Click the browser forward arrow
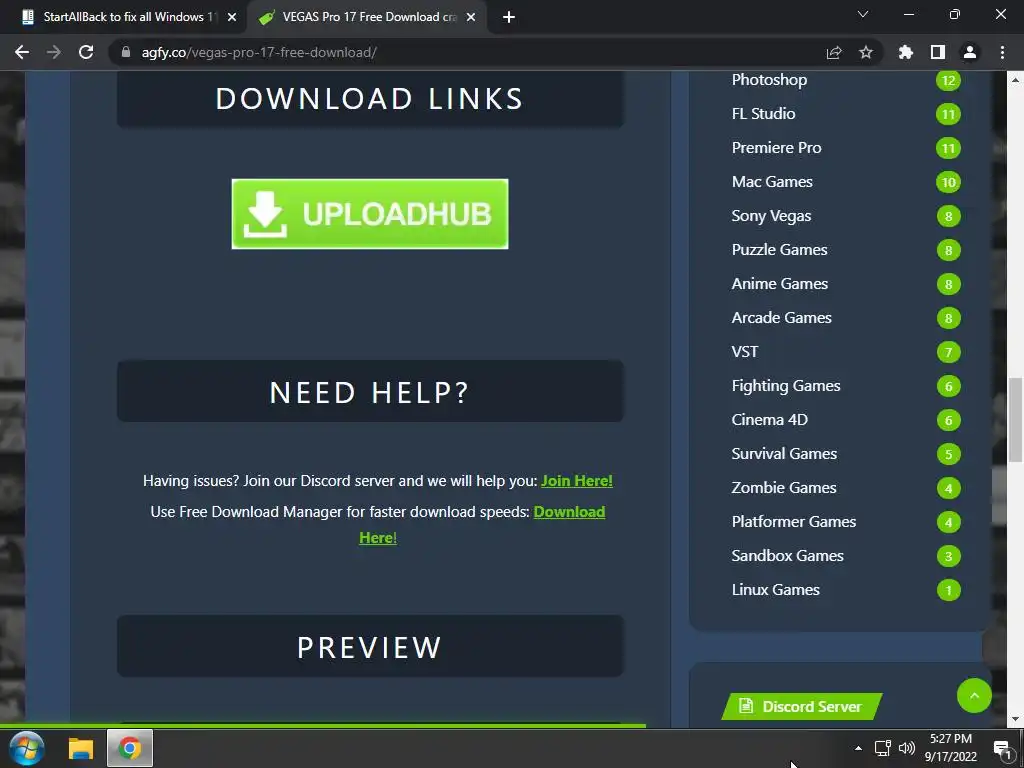This screenshot has height=768, width=1024. [x=54, y=52]
